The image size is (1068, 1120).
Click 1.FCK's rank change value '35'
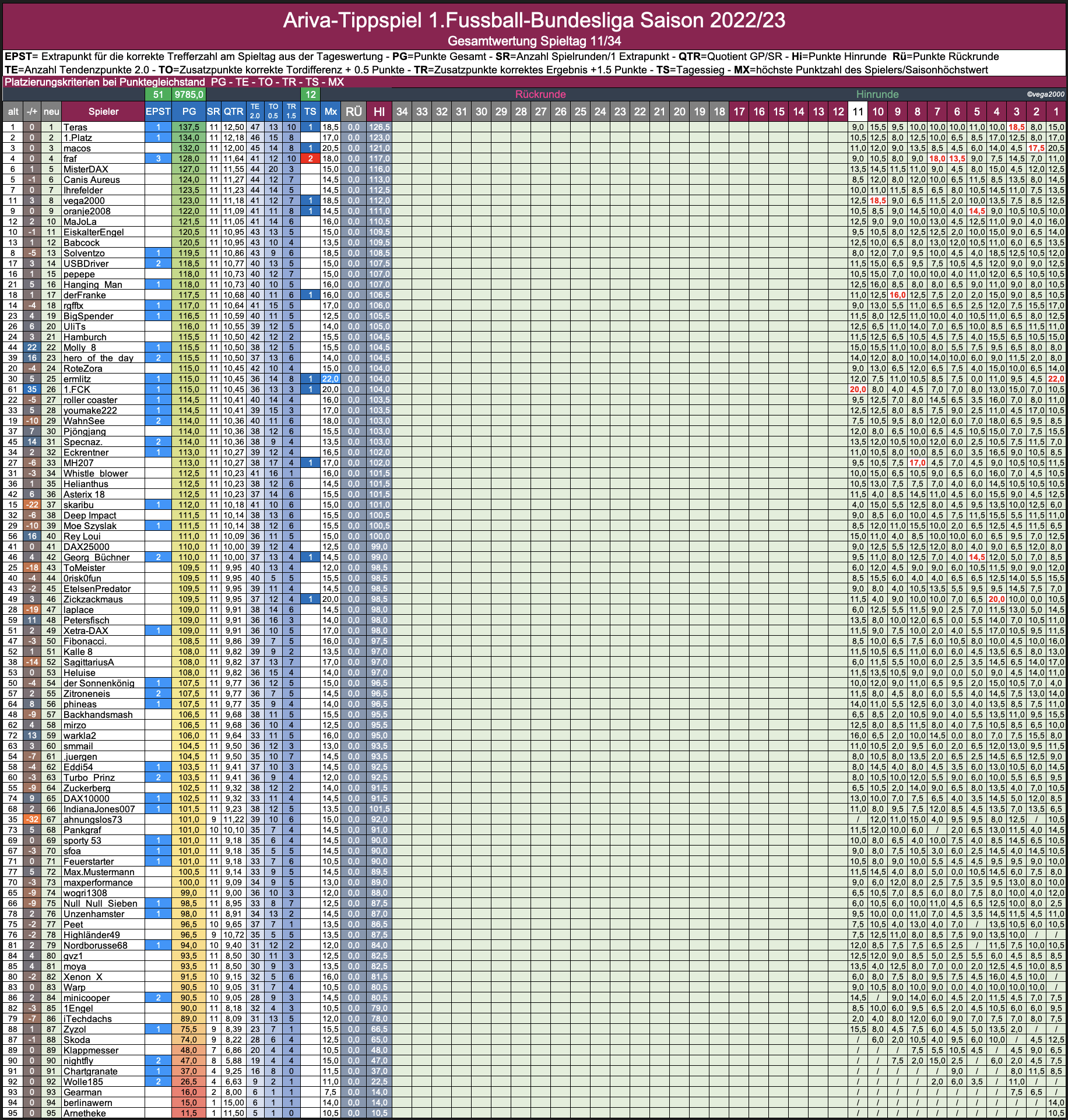[x=32, y=389]
